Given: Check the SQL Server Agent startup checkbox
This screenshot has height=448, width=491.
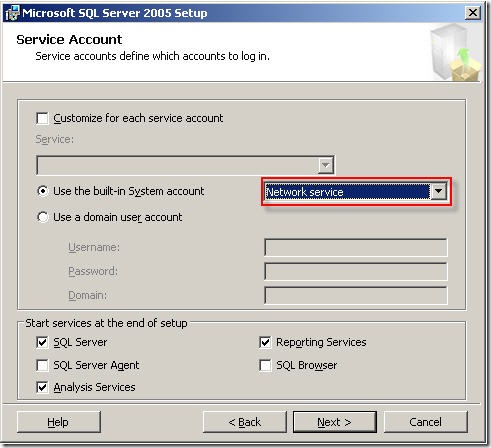Looking at the screenshot, I should [42, 365].
